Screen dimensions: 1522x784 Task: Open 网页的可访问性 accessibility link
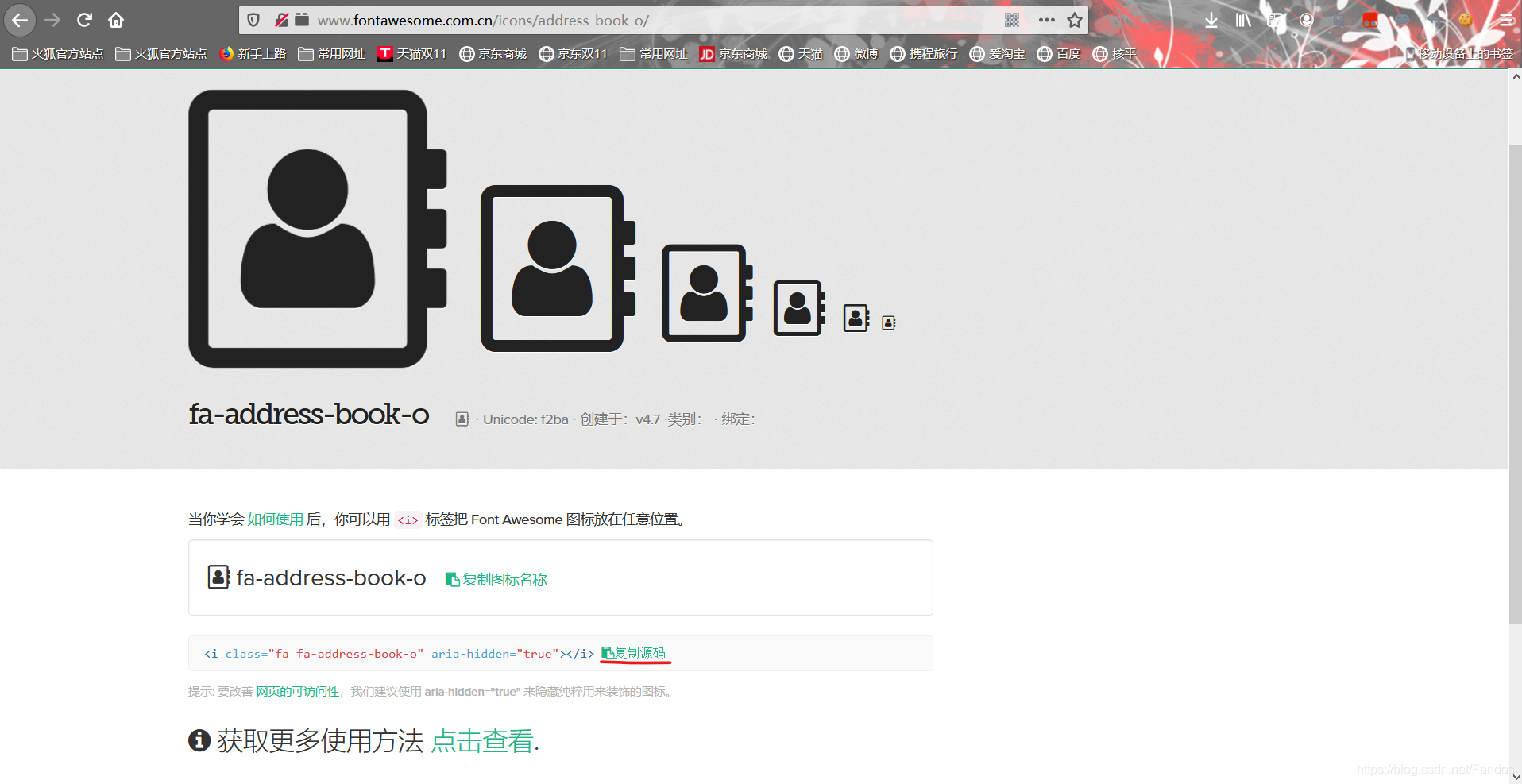click(297, 692)
